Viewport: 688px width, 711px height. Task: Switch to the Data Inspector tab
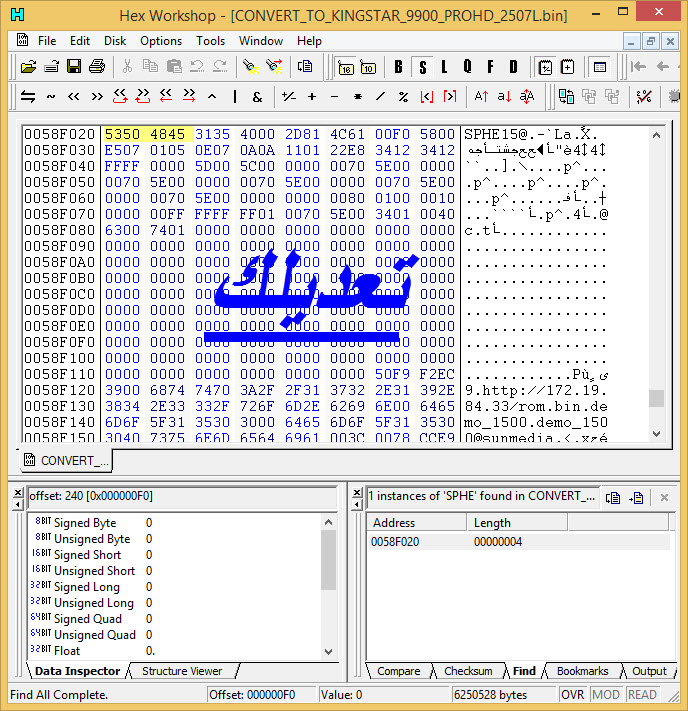(x=77, y=671)
